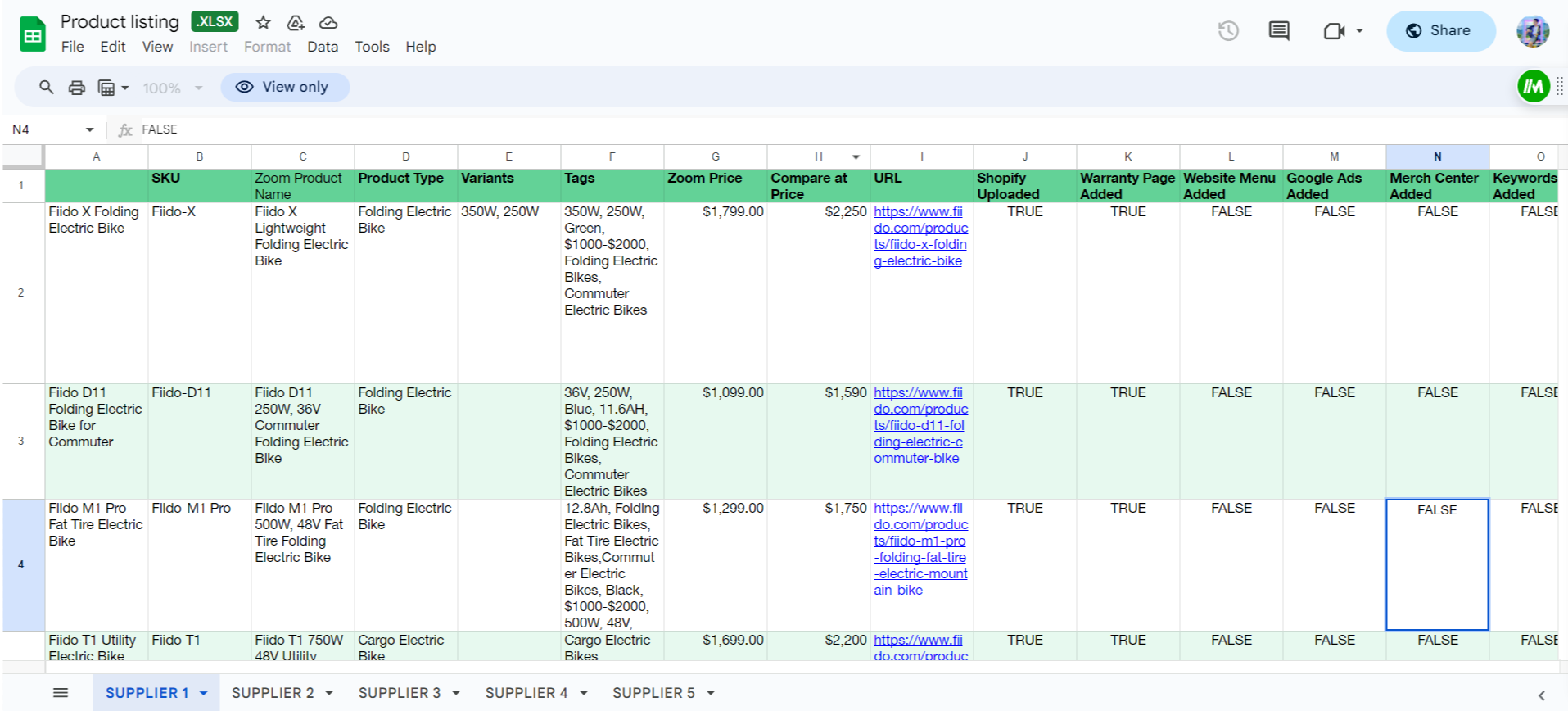The width and height of the screenshot is (1568, 711).
Task: Expand the SUPPLIER 2 tab dropdown arrow
Action: [x=329, y=693]
